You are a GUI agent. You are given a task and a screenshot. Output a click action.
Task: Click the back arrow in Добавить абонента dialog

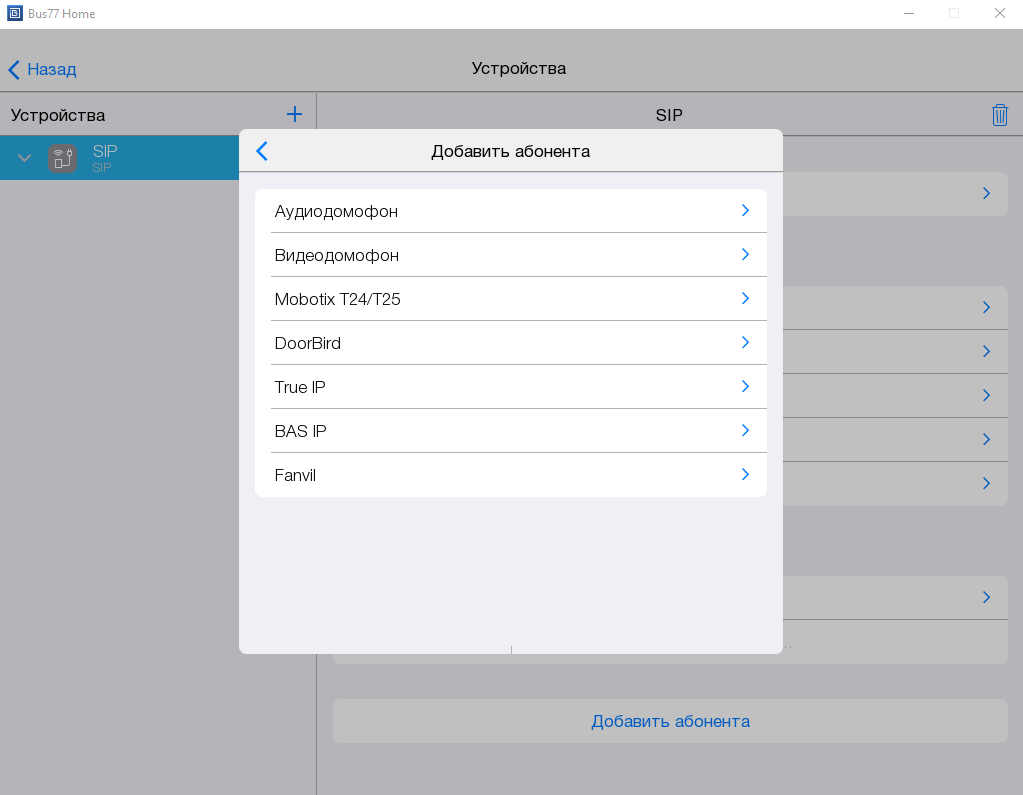[x=262, y=151]
